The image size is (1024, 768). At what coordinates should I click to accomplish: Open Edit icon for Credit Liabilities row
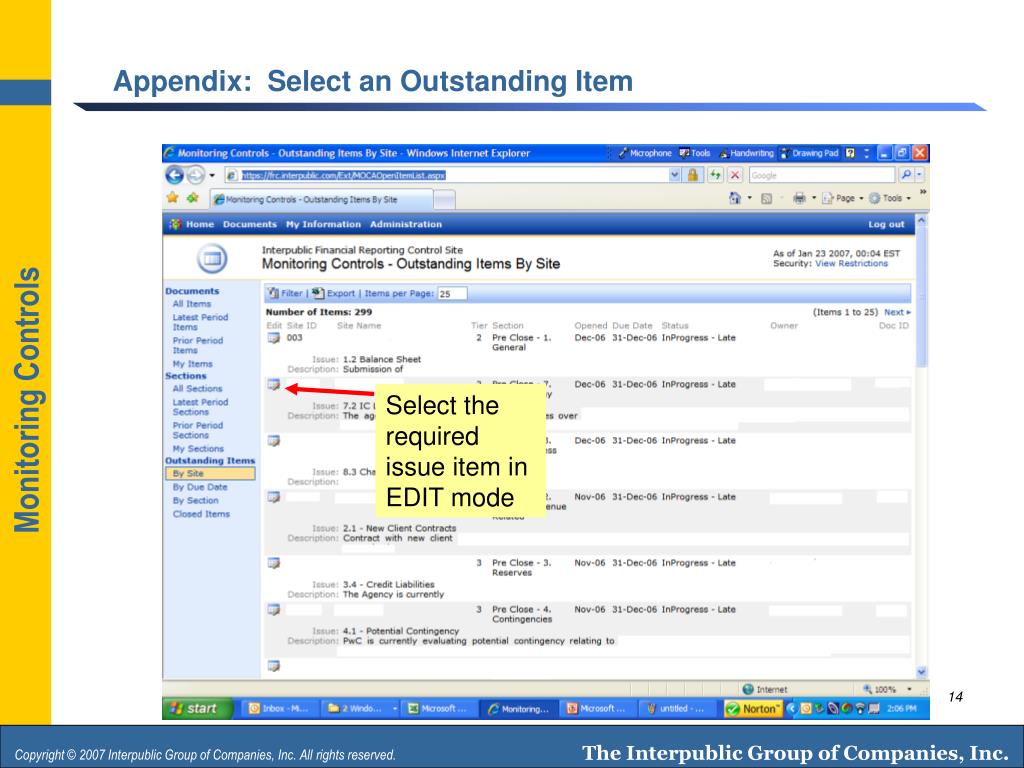click(x=274, y=563)
